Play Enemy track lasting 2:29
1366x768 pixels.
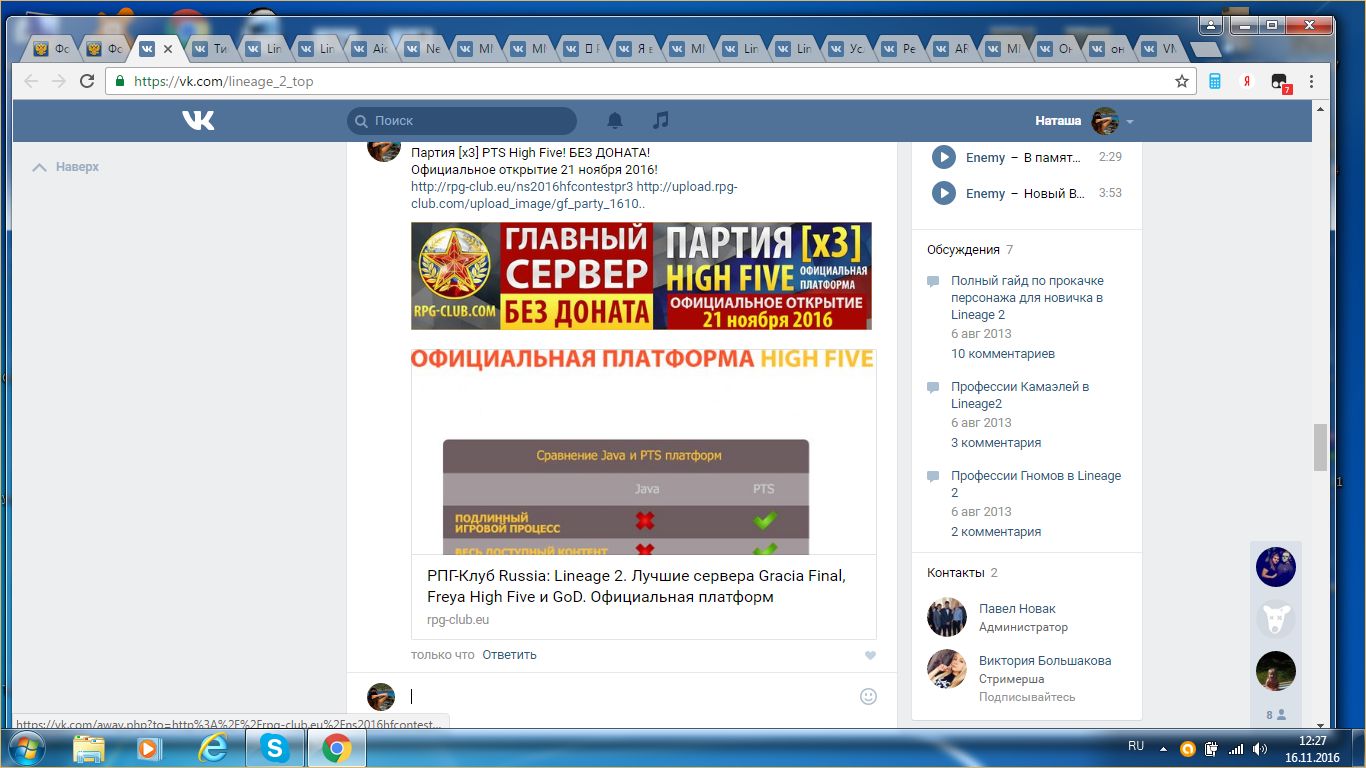(x=943, y=157)
